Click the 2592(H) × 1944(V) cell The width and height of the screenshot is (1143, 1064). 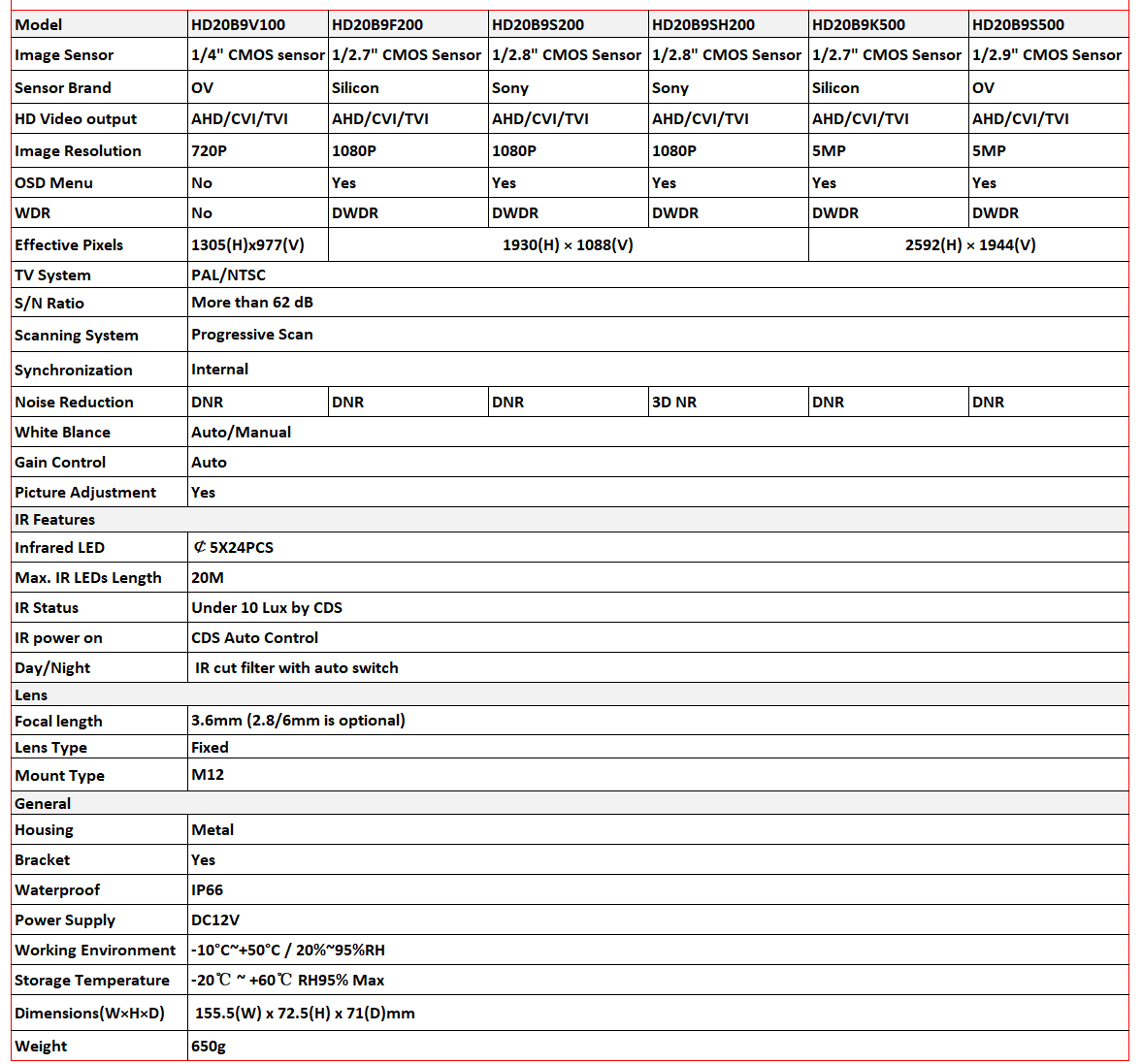pos(970,244)
